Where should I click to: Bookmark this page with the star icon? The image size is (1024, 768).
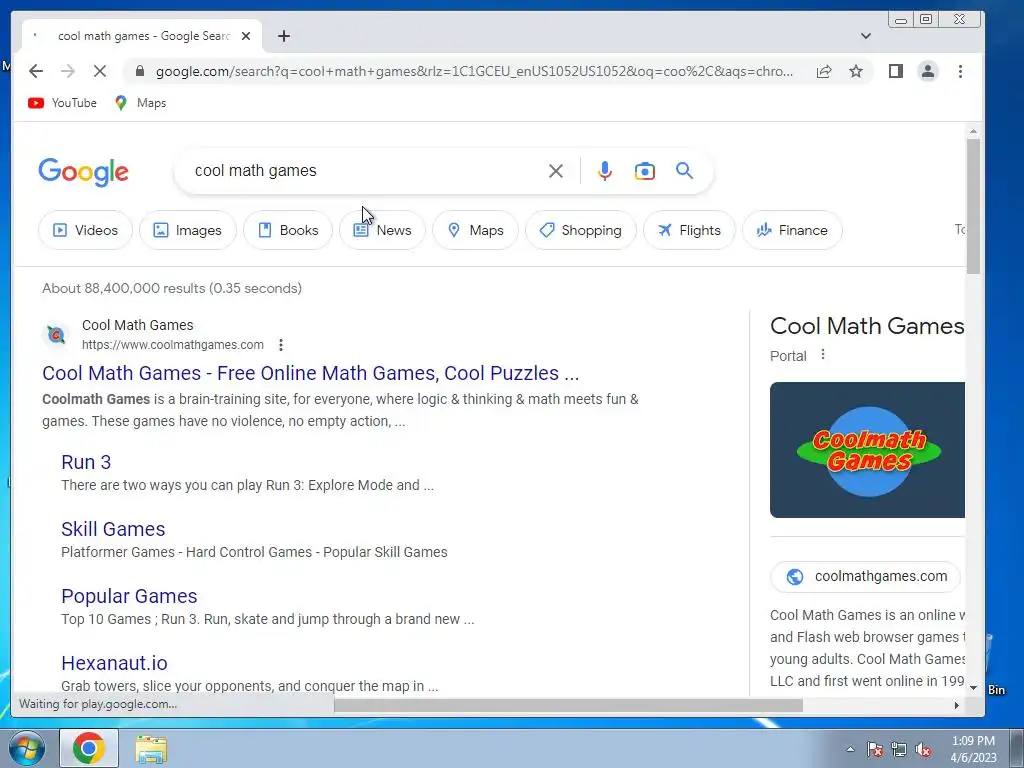[x=856, y=71]
